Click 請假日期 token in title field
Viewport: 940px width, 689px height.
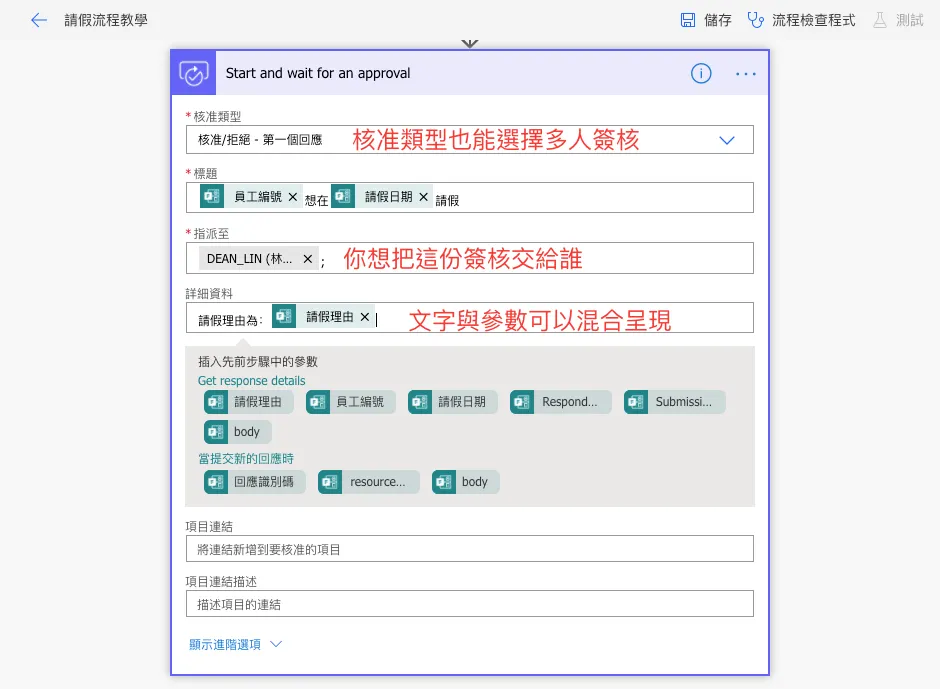(381, 197)
